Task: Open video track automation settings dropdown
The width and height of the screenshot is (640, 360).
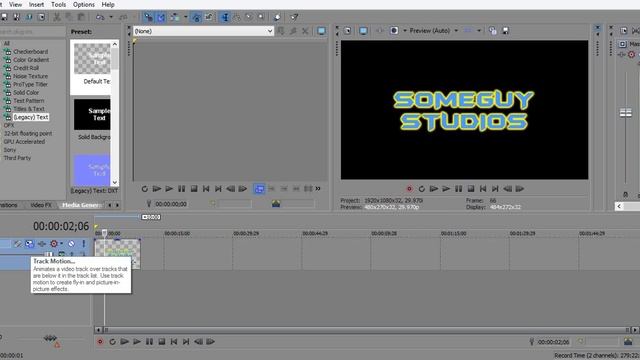Action: [x=62, y=244]
